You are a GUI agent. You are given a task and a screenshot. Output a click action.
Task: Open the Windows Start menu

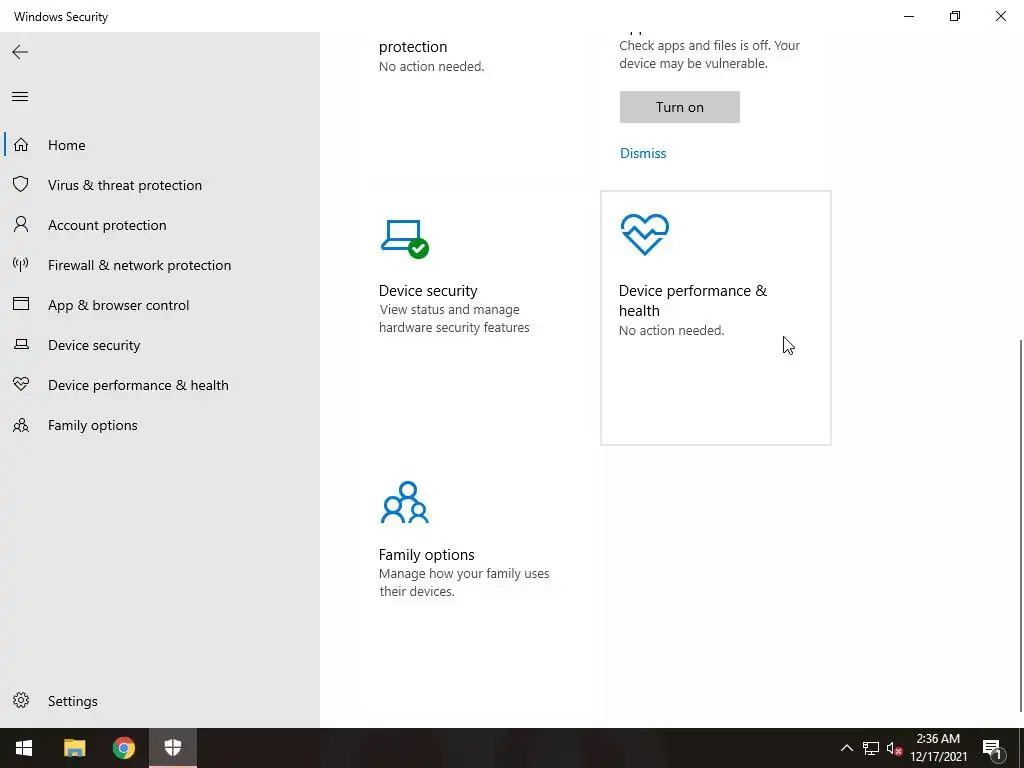[24, 748]
